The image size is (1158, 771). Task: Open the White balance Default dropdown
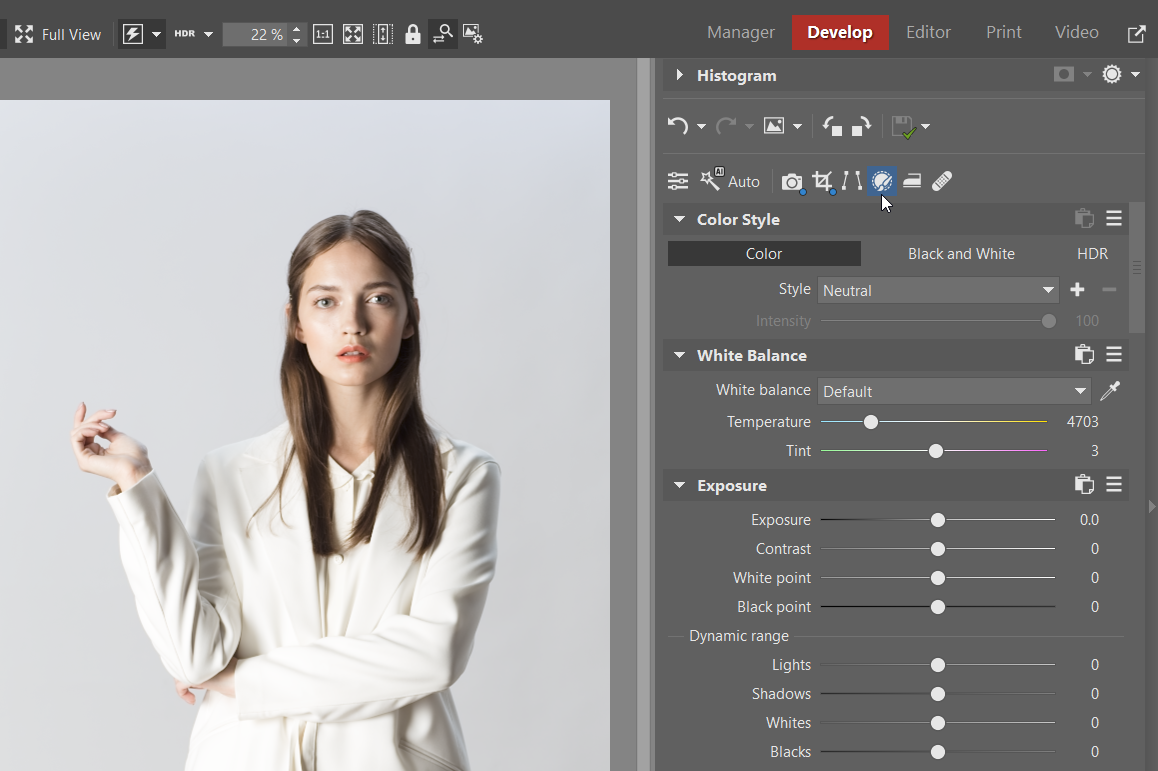(954, 391)
